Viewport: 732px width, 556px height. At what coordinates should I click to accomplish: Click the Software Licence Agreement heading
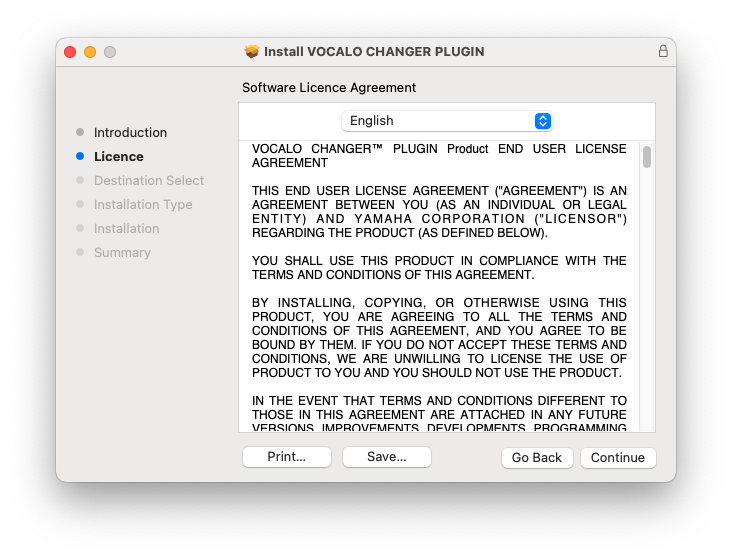(x=329, y=88)
